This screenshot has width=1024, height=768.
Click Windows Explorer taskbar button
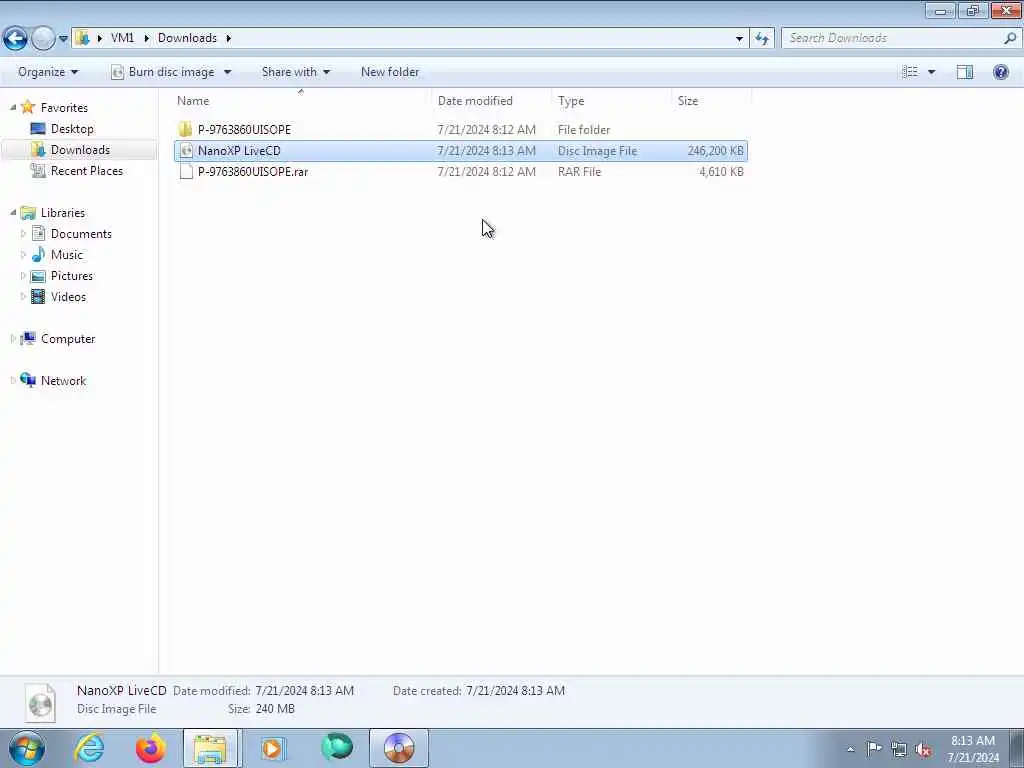(211, 748)
